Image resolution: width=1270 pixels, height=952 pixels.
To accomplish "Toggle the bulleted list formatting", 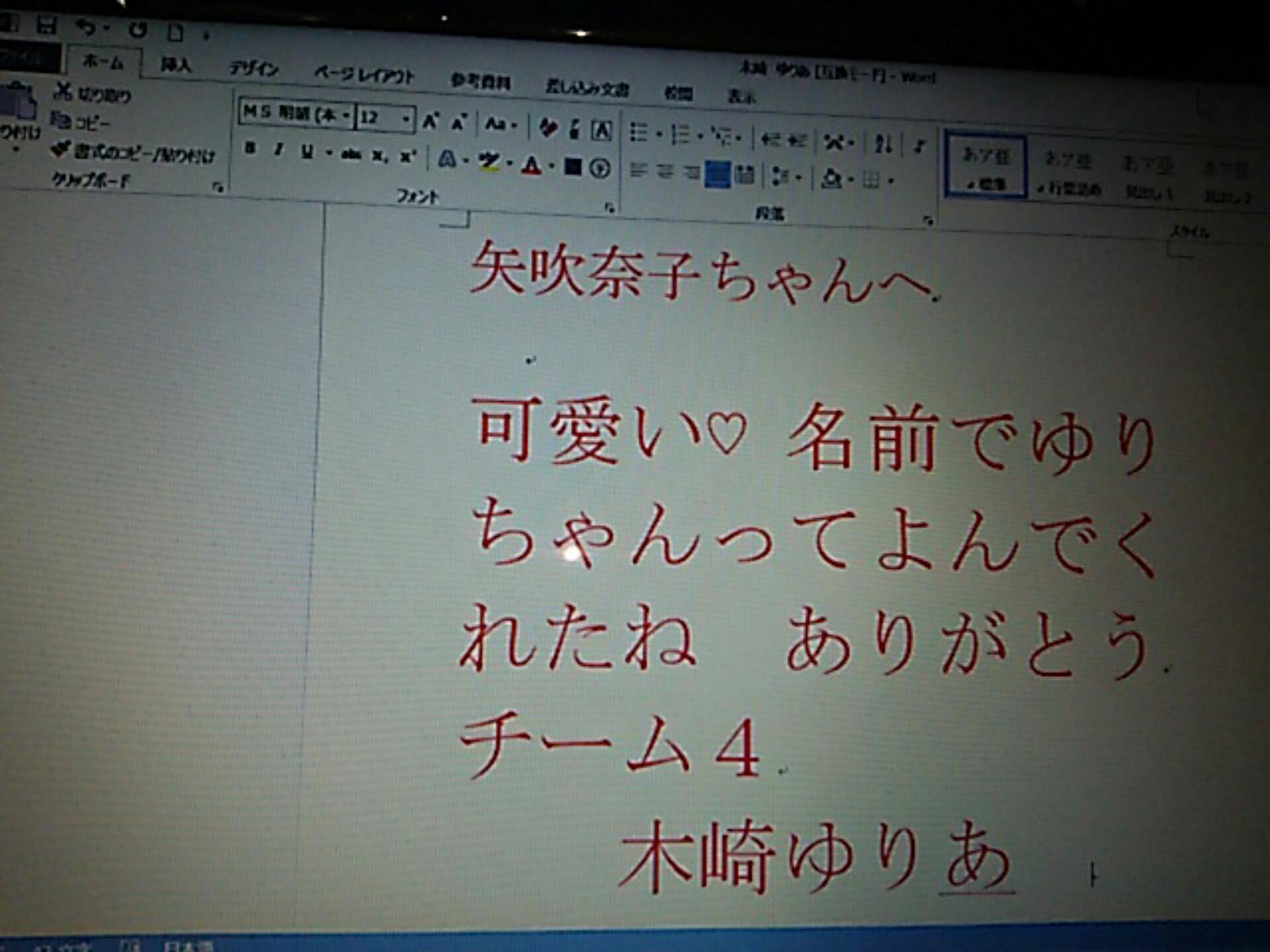I will 638,132.
